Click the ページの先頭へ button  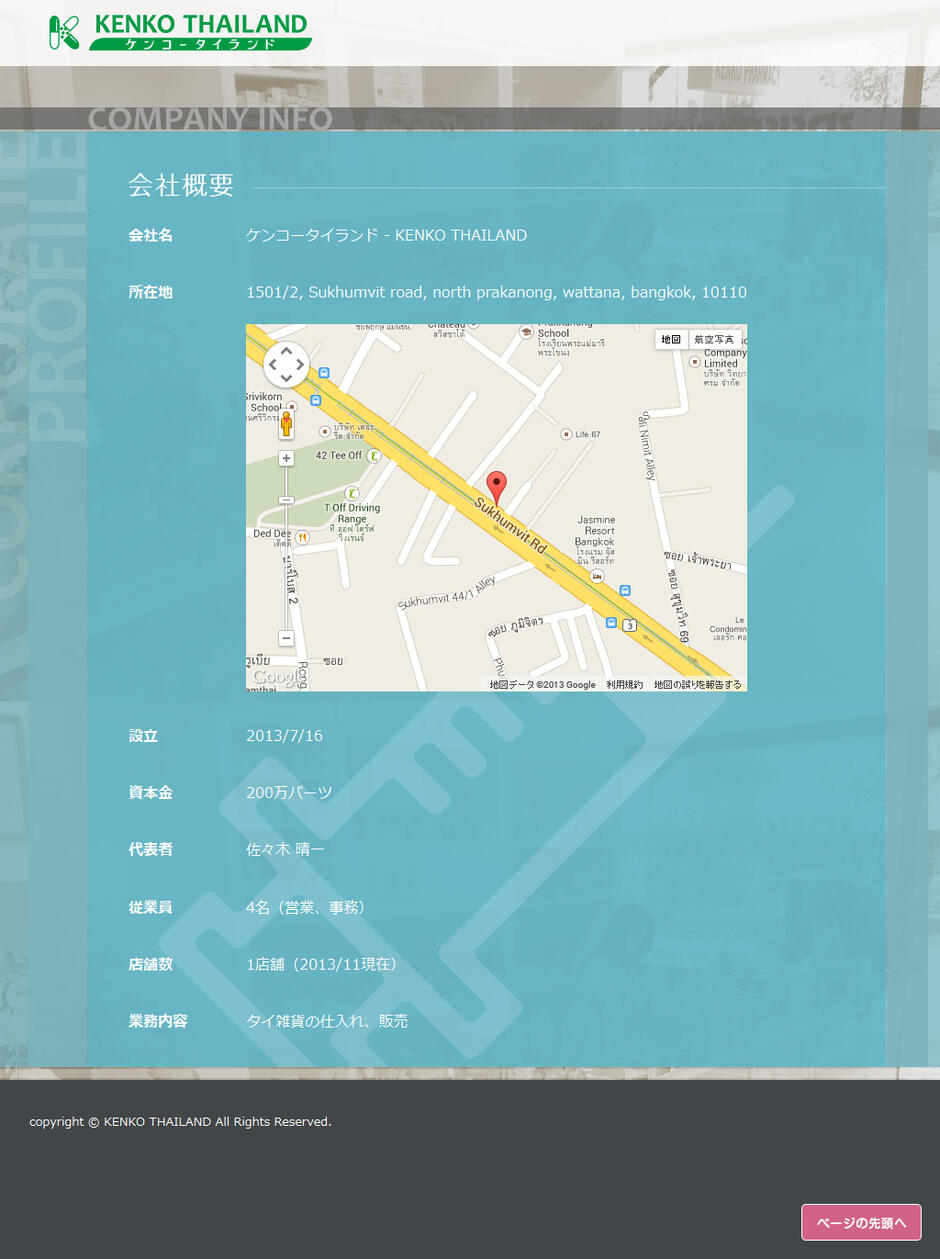click(861, 1222)
